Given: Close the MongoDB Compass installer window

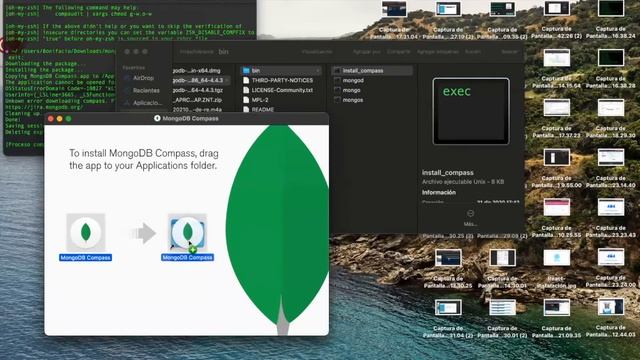Looking at the screenshot, I should click(51, 119).
